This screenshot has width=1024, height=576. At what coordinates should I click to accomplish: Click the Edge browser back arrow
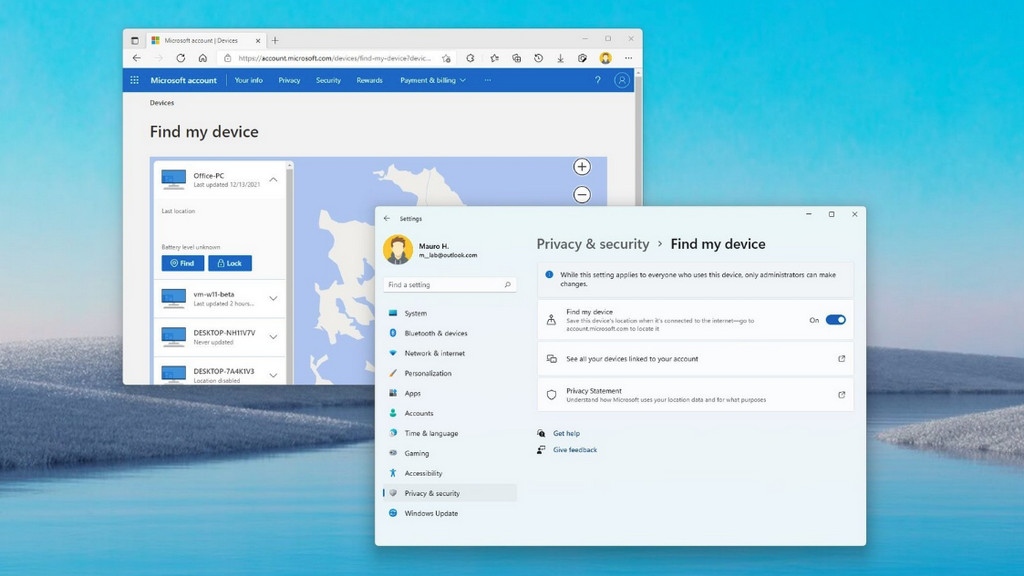point(136,58)
